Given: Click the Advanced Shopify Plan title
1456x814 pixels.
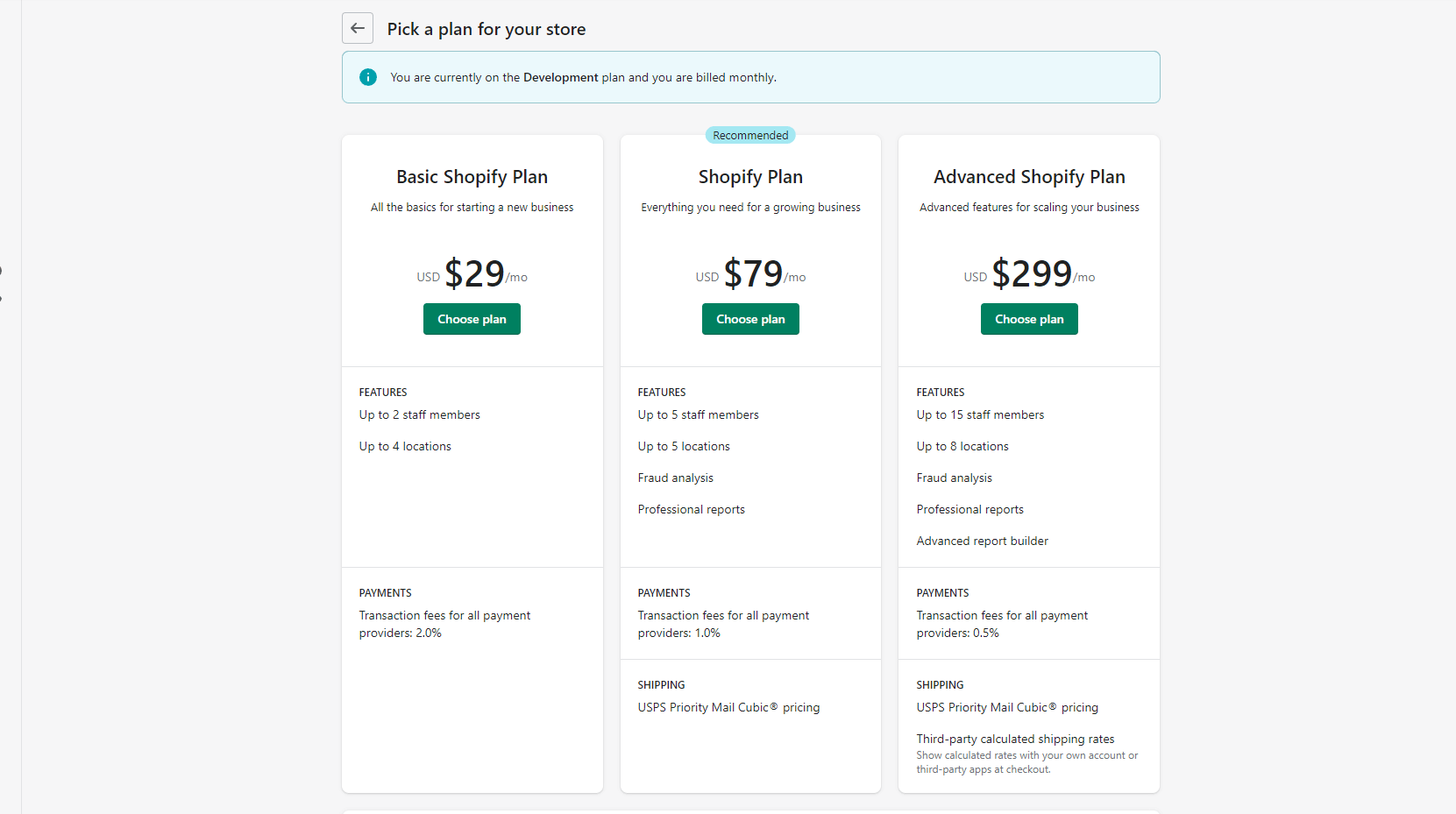Looking at the screenshot, I should click(x=1029, y=176).
